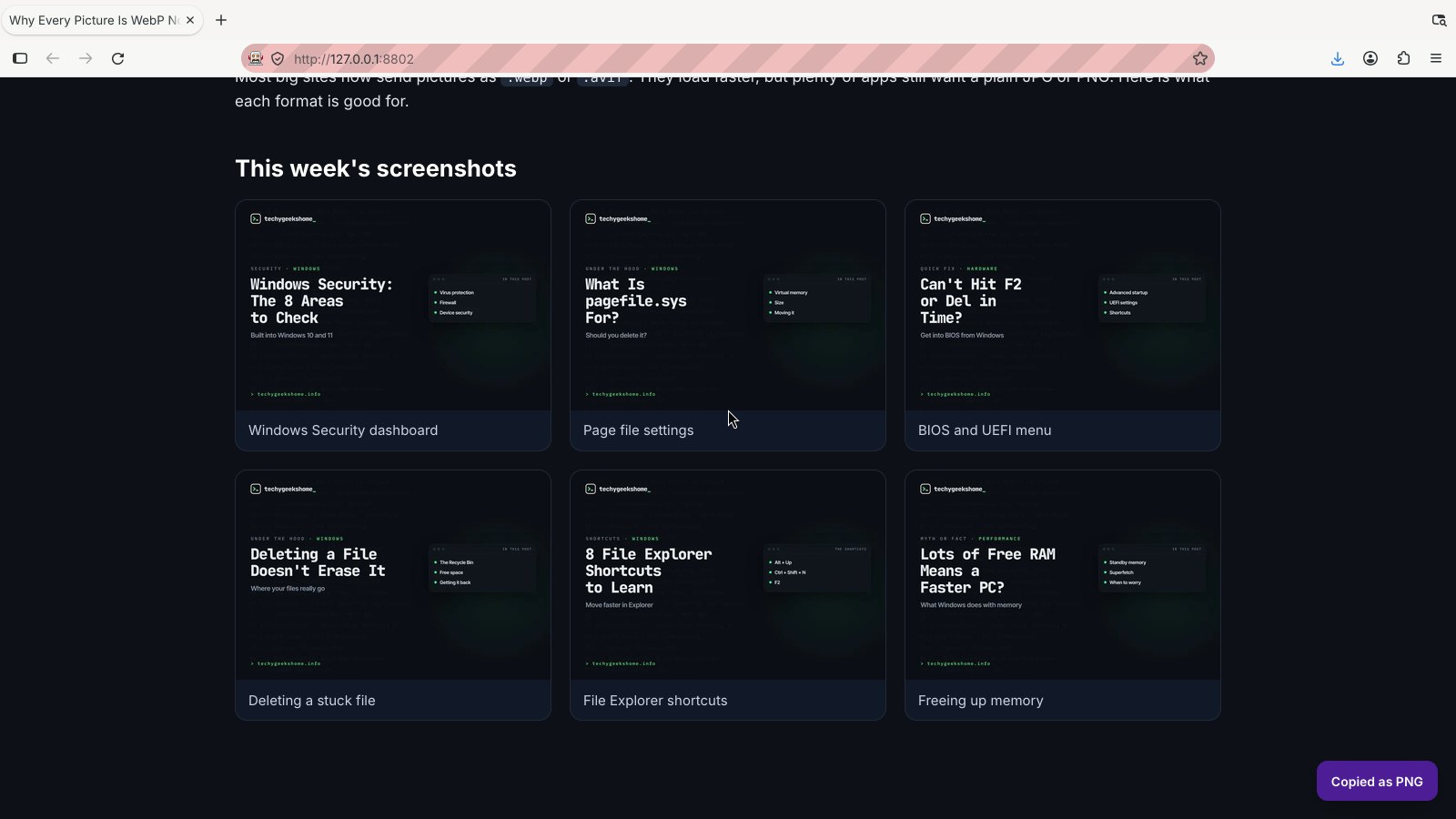Open the Can't Hit F2 thumbnail
1456x819 pixels.
[1063, 305]
